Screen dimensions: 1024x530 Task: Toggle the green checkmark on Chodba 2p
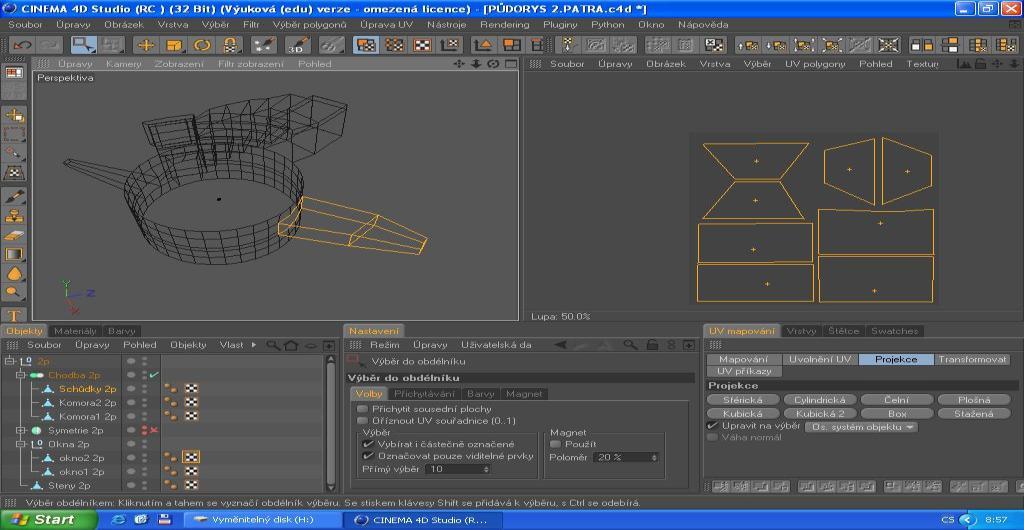(x=154, y=375)
